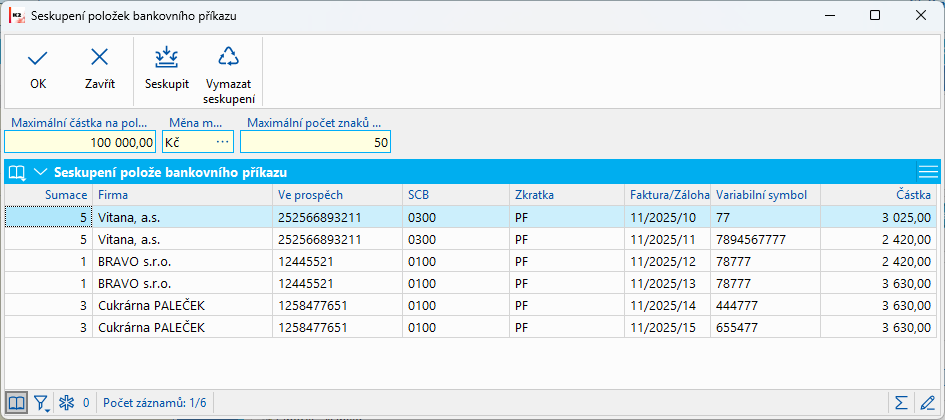The width and height of the screenshot is (945, 420).
Task: Click the sigma sum icon
Action: [x=901, y=403]
